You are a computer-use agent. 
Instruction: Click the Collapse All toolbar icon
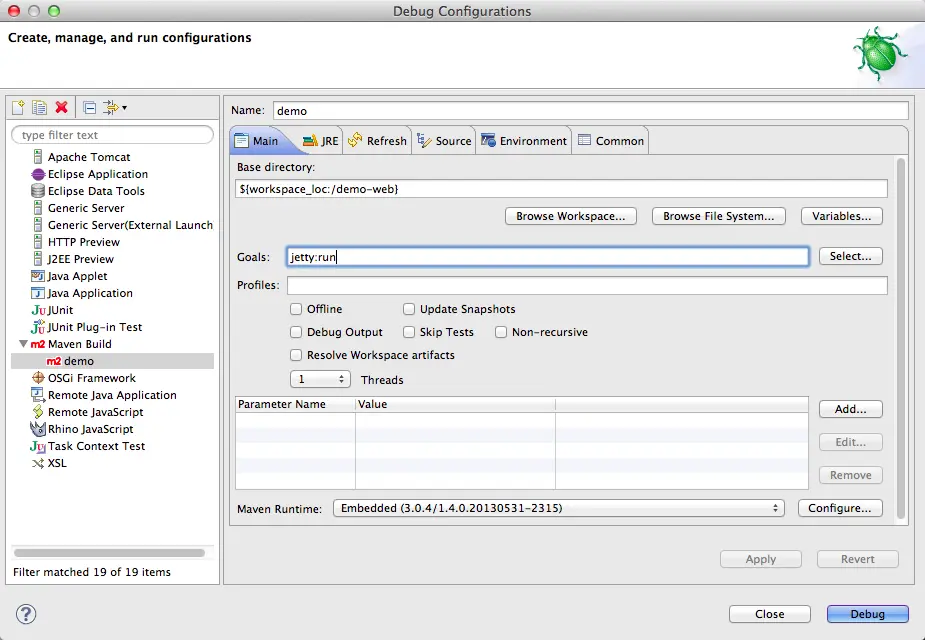click(90, 107)
